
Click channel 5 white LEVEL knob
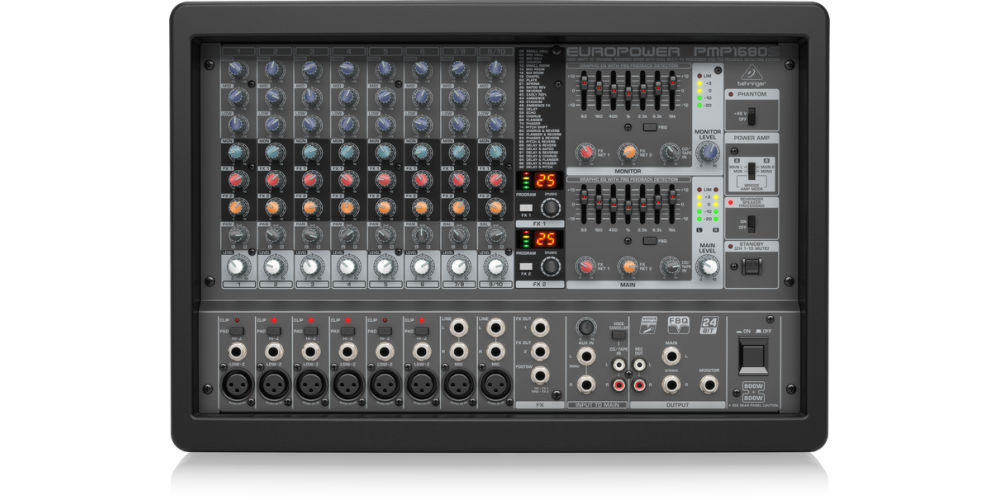point(385,266)
